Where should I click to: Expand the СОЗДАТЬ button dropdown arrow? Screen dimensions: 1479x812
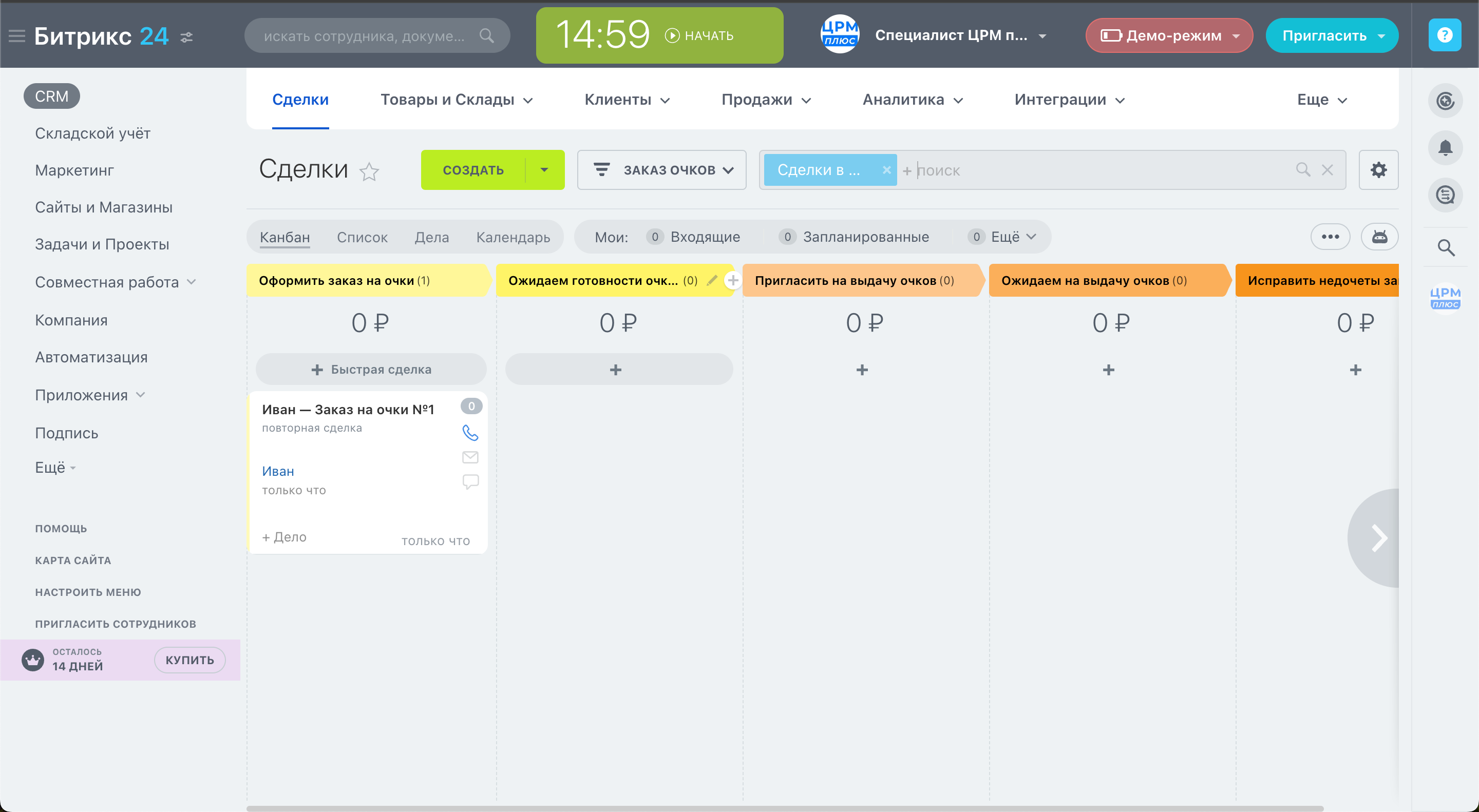[544, 170]
